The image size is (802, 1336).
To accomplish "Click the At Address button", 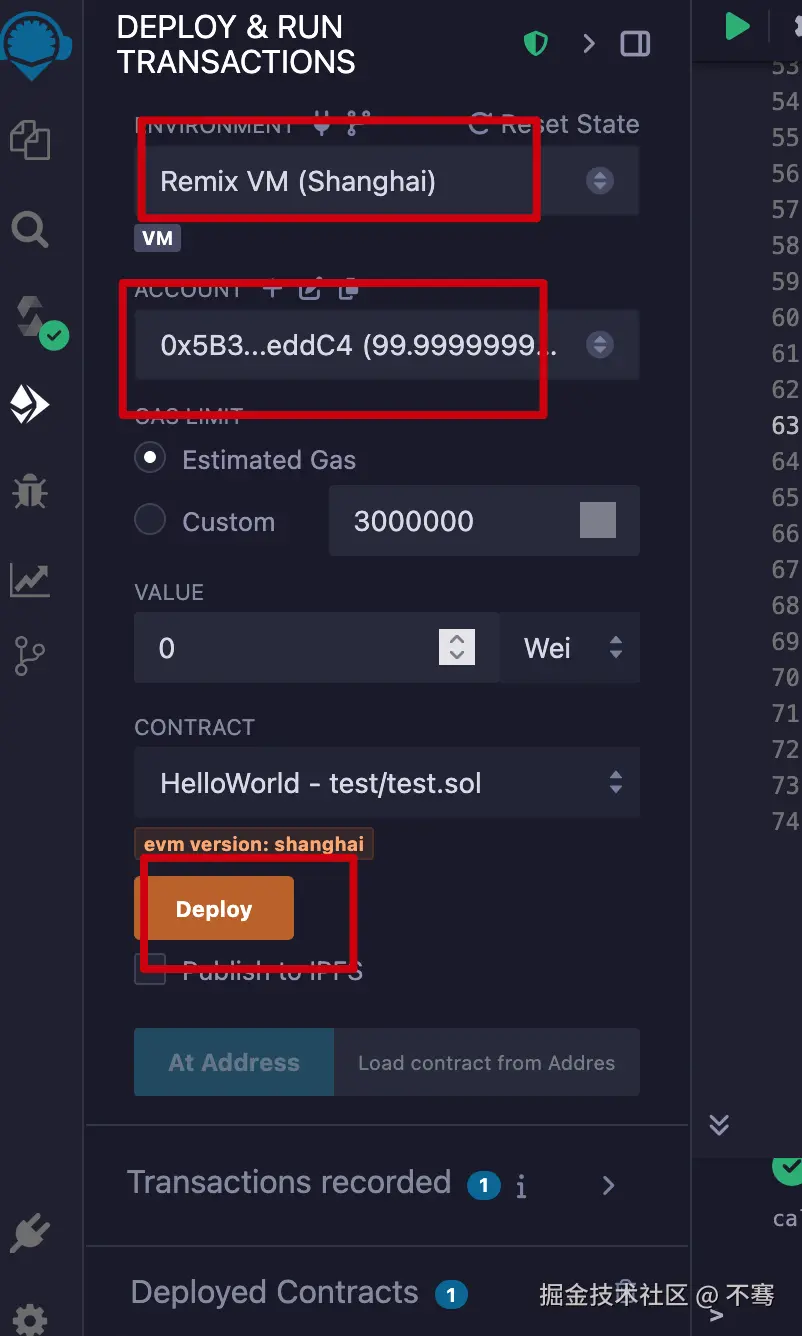I will pyautogui.click(x=234, y=1062).
